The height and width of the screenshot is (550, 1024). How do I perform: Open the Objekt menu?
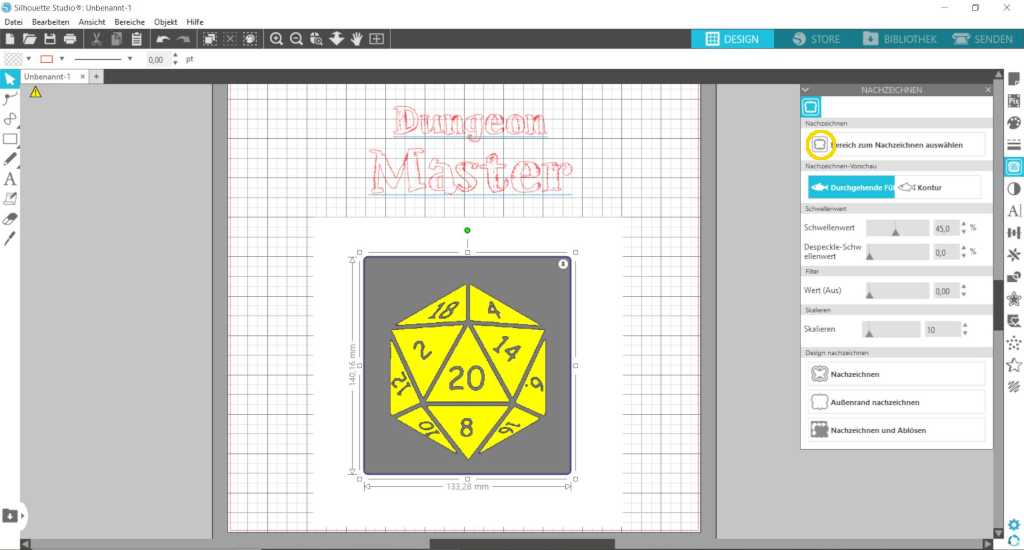(x=165, y=22)
